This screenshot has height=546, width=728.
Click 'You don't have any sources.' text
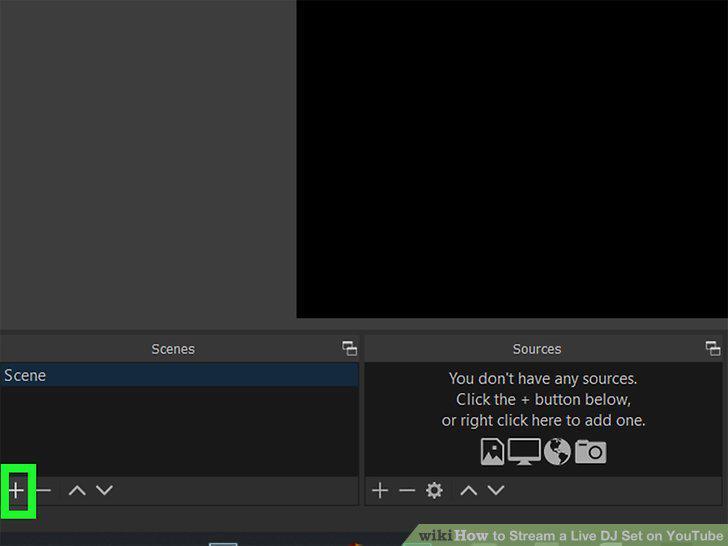tap(543, 378)
